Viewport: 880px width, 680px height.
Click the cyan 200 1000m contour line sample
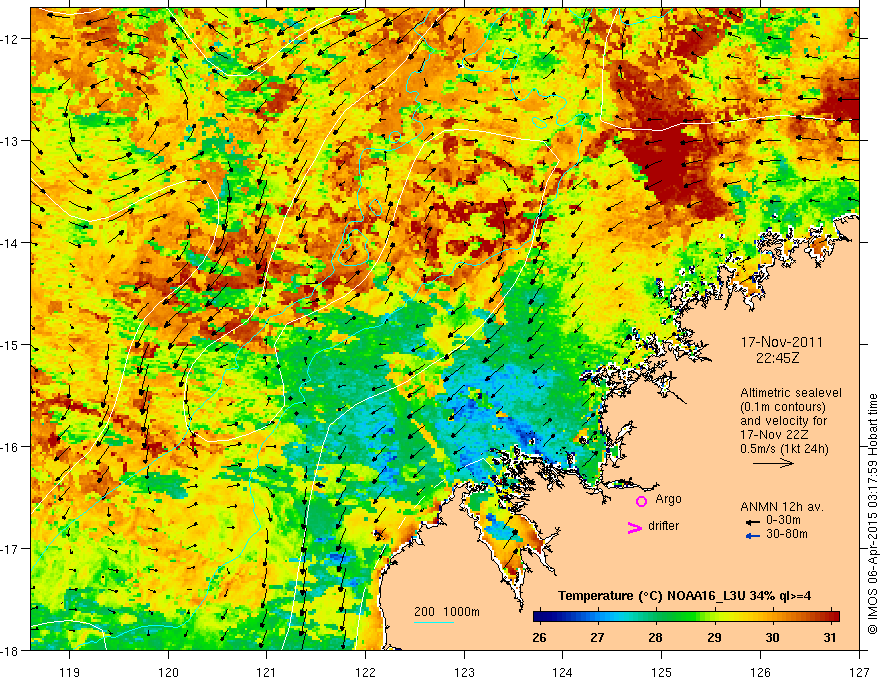[x=434, y=622]
